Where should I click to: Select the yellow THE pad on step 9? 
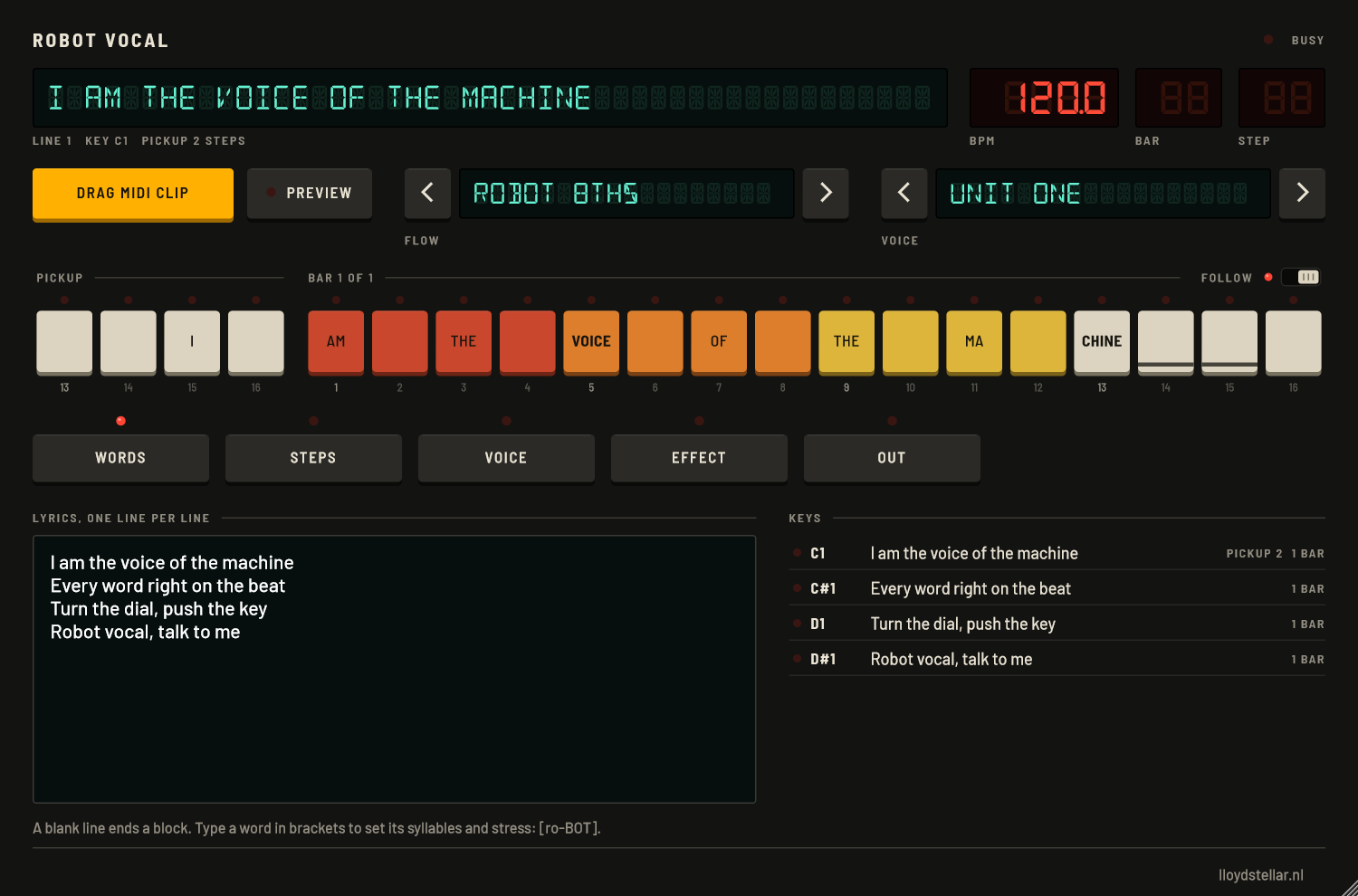(846, 342)
